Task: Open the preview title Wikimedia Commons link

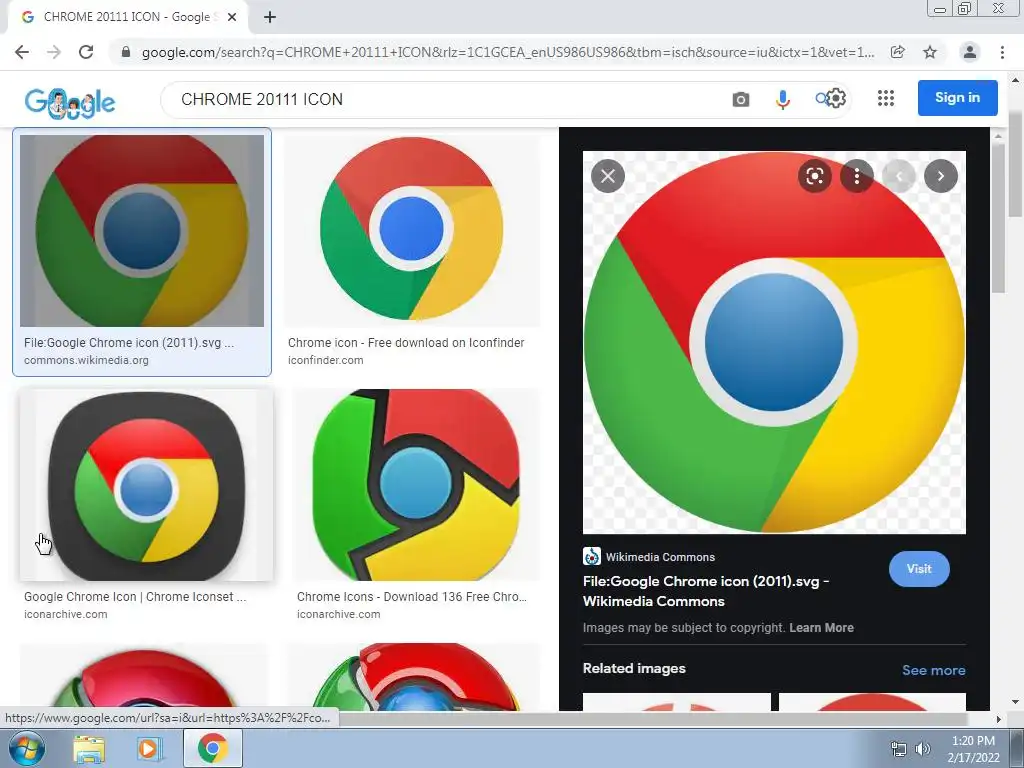Action: click(705, 591)
